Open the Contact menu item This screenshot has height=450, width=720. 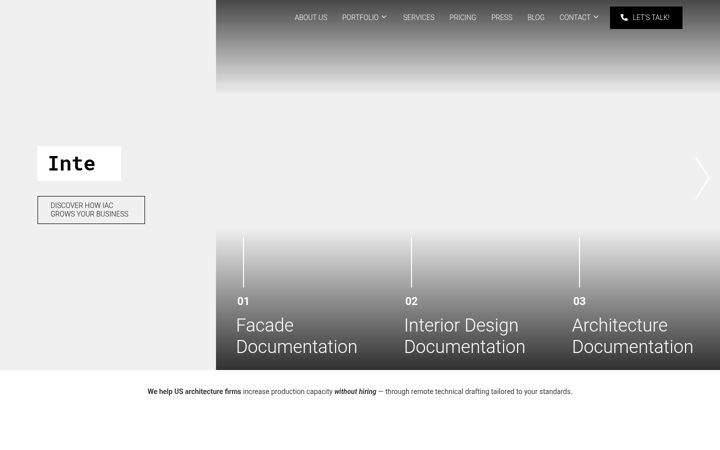575,17
